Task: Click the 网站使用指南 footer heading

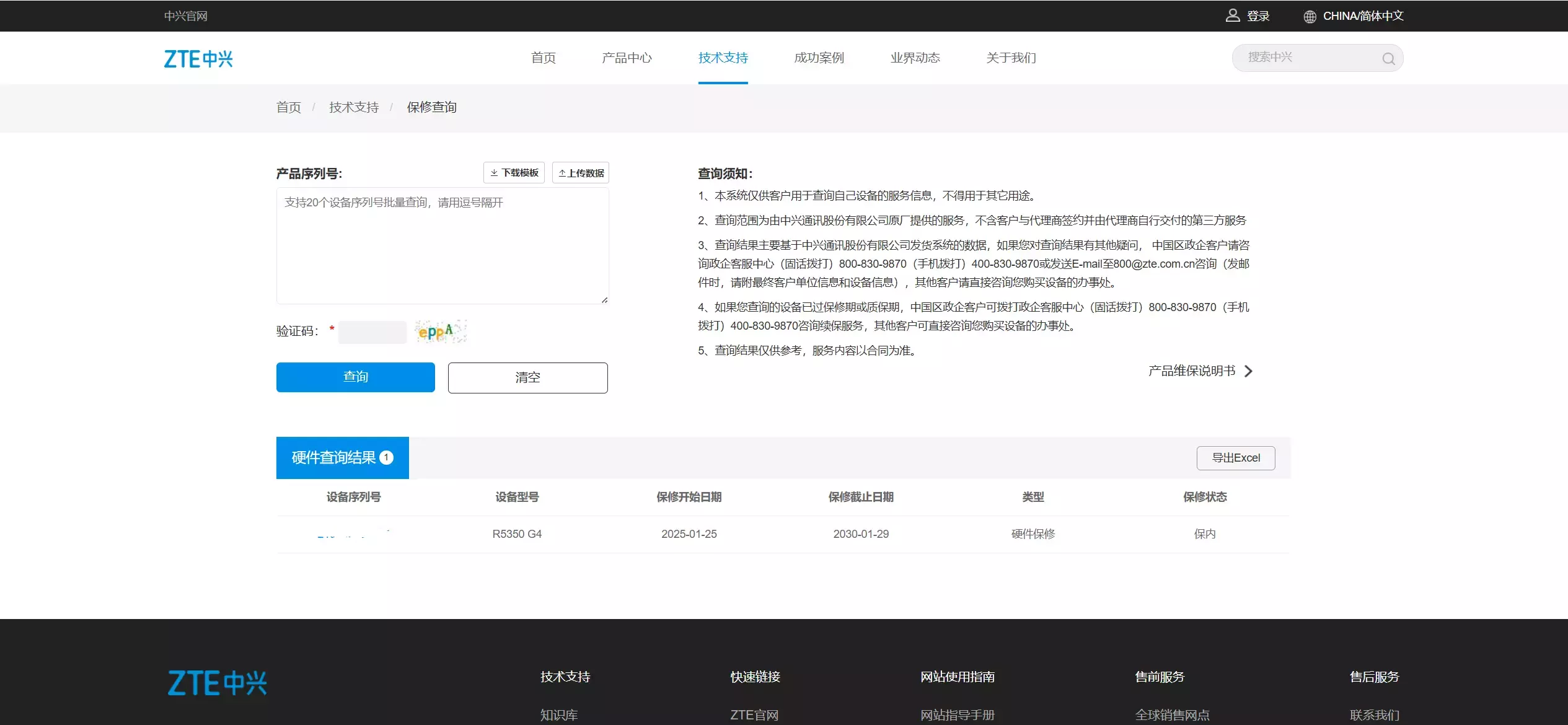Action: 958,677
